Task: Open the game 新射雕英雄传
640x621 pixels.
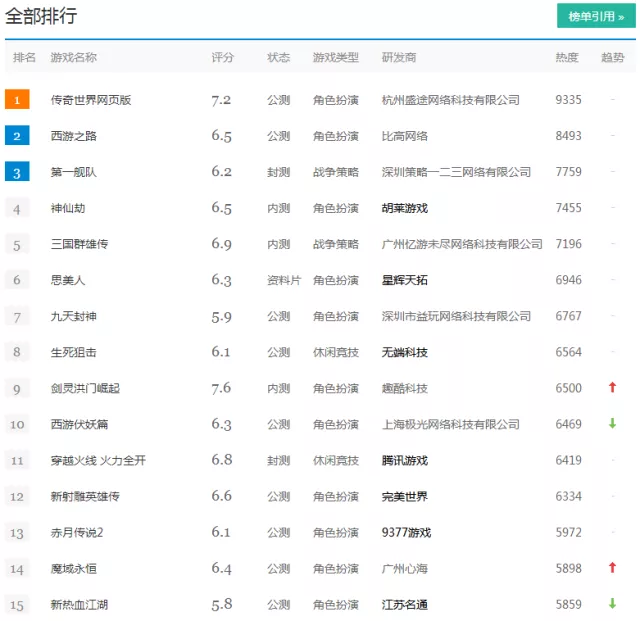Action: pyautogui.click(x=85, y=496)
